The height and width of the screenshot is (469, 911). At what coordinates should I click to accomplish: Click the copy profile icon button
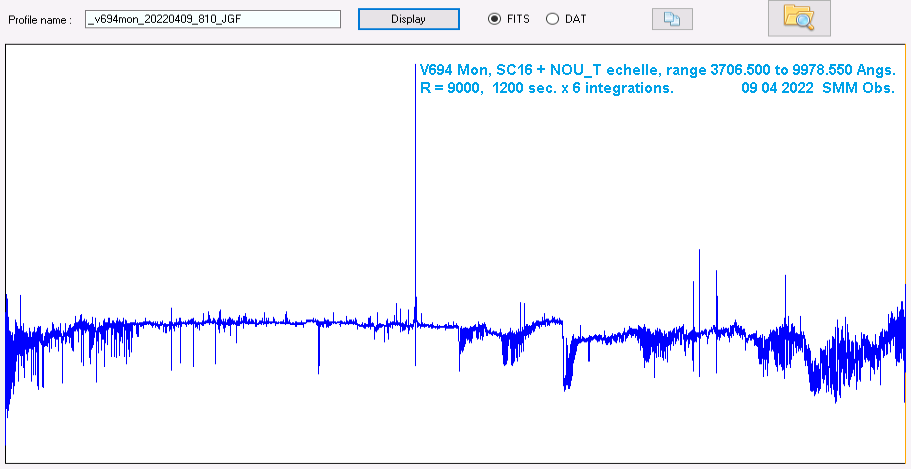pos(671,19)
